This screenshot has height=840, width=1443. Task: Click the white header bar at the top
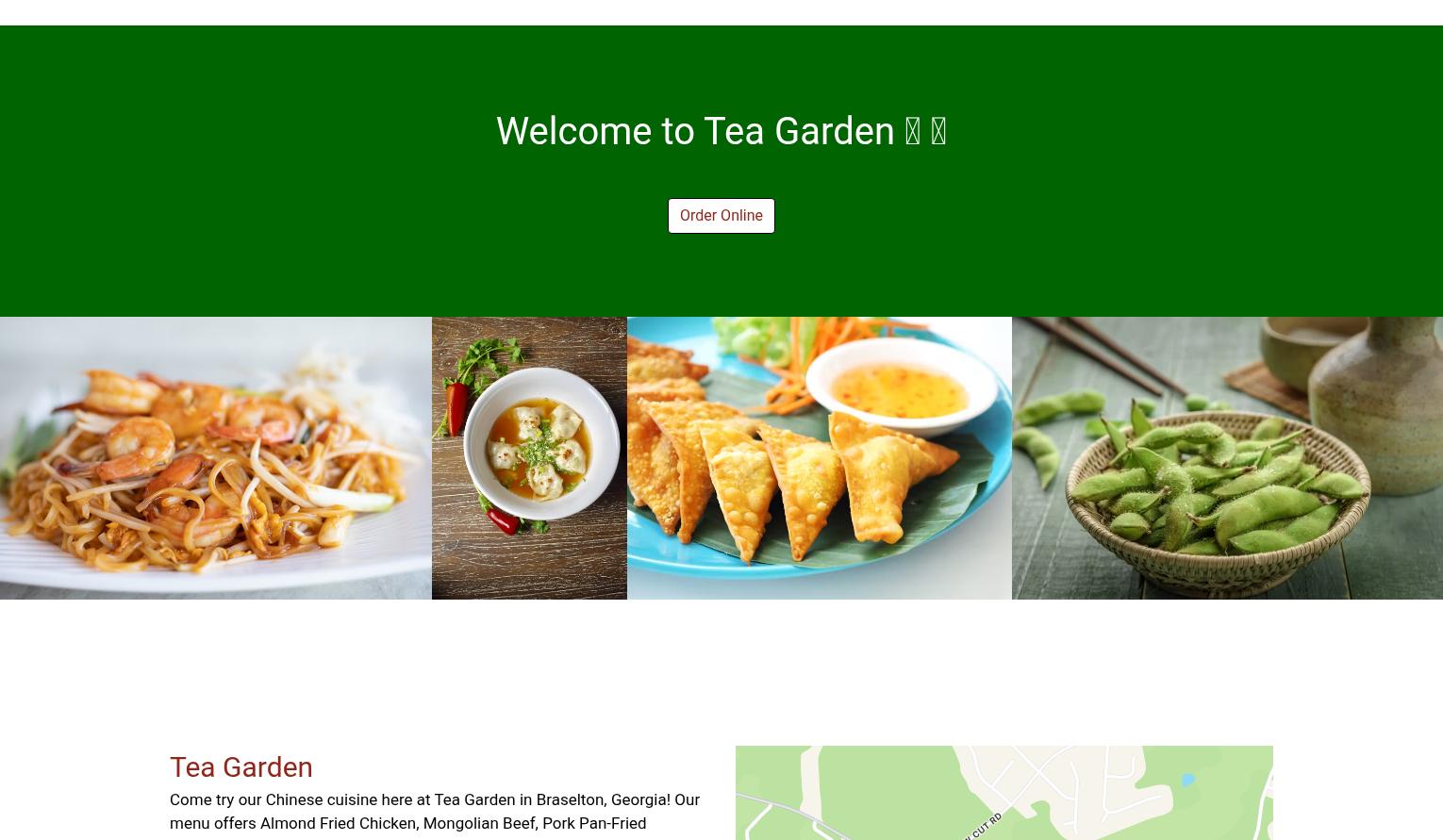click(x=721, y=12)
